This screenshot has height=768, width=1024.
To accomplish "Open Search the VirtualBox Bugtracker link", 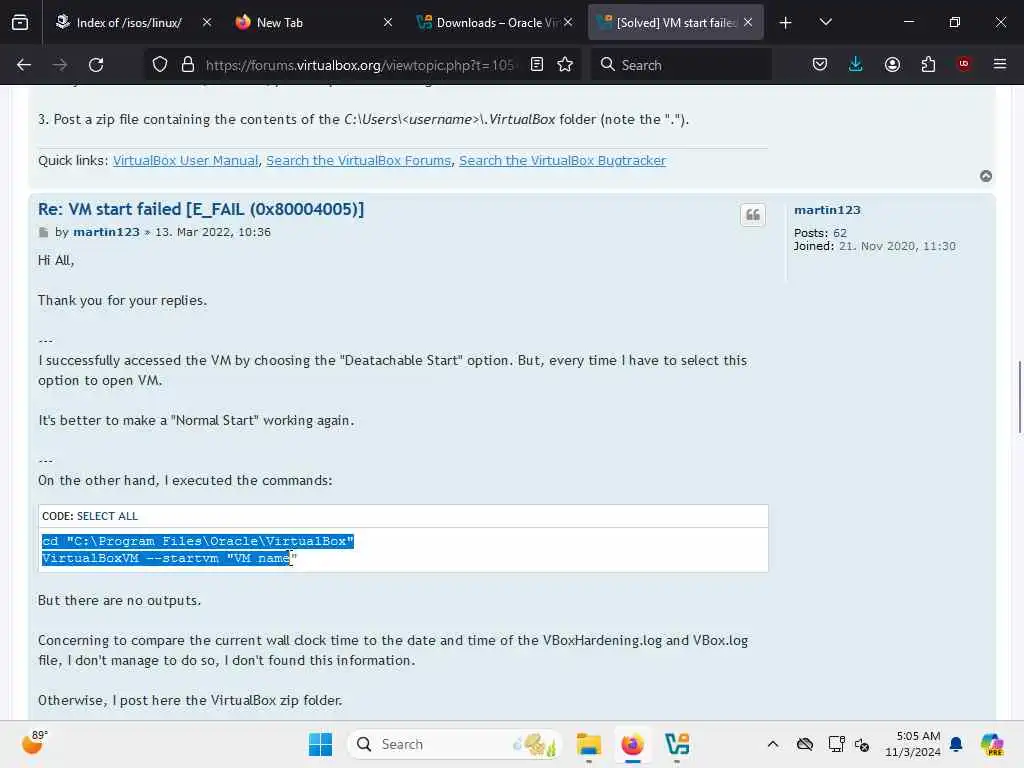I will (x=562, y=161).
